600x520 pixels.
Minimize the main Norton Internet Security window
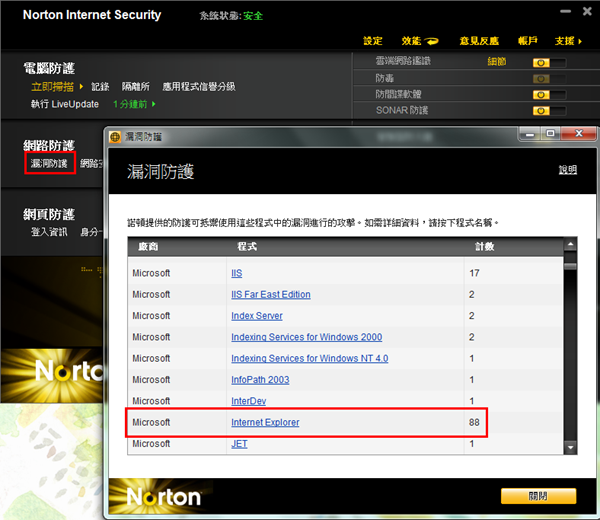pyautogui.click(x=566, y=11)
